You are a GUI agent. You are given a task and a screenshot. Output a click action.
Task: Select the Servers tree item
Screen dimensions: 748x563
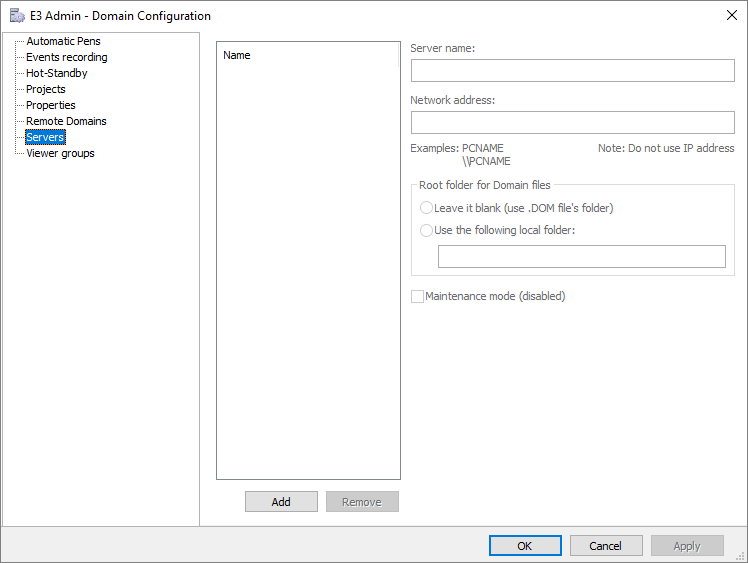45,137
